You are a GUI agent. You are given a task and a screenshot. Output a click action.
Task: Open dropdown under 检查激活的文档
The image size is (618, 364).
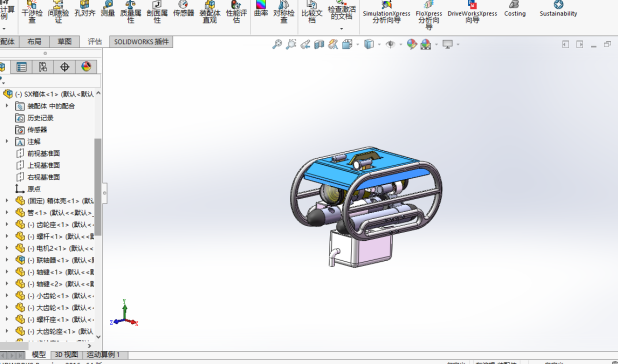tap(341, 29)
